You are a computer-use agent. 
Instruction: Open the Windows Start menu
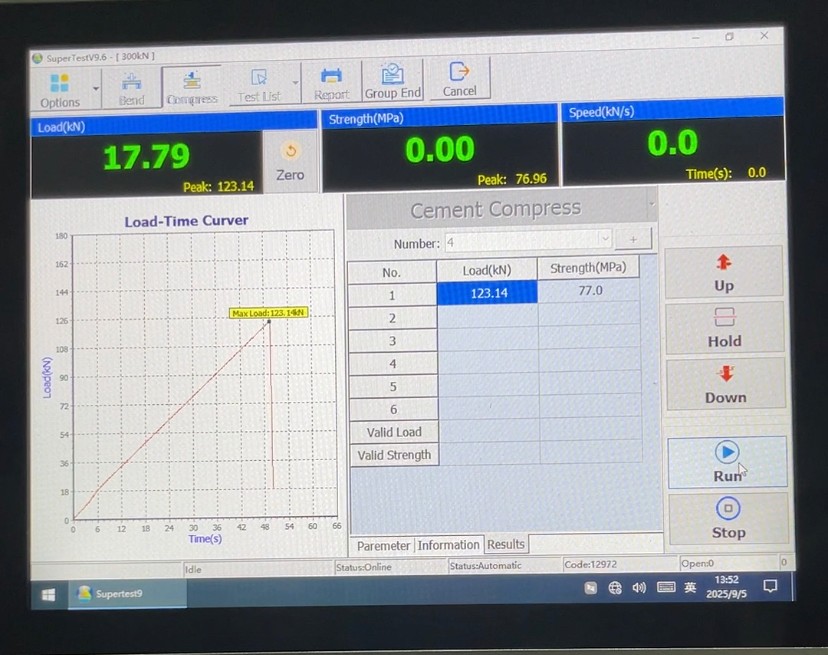pos(48,595)
